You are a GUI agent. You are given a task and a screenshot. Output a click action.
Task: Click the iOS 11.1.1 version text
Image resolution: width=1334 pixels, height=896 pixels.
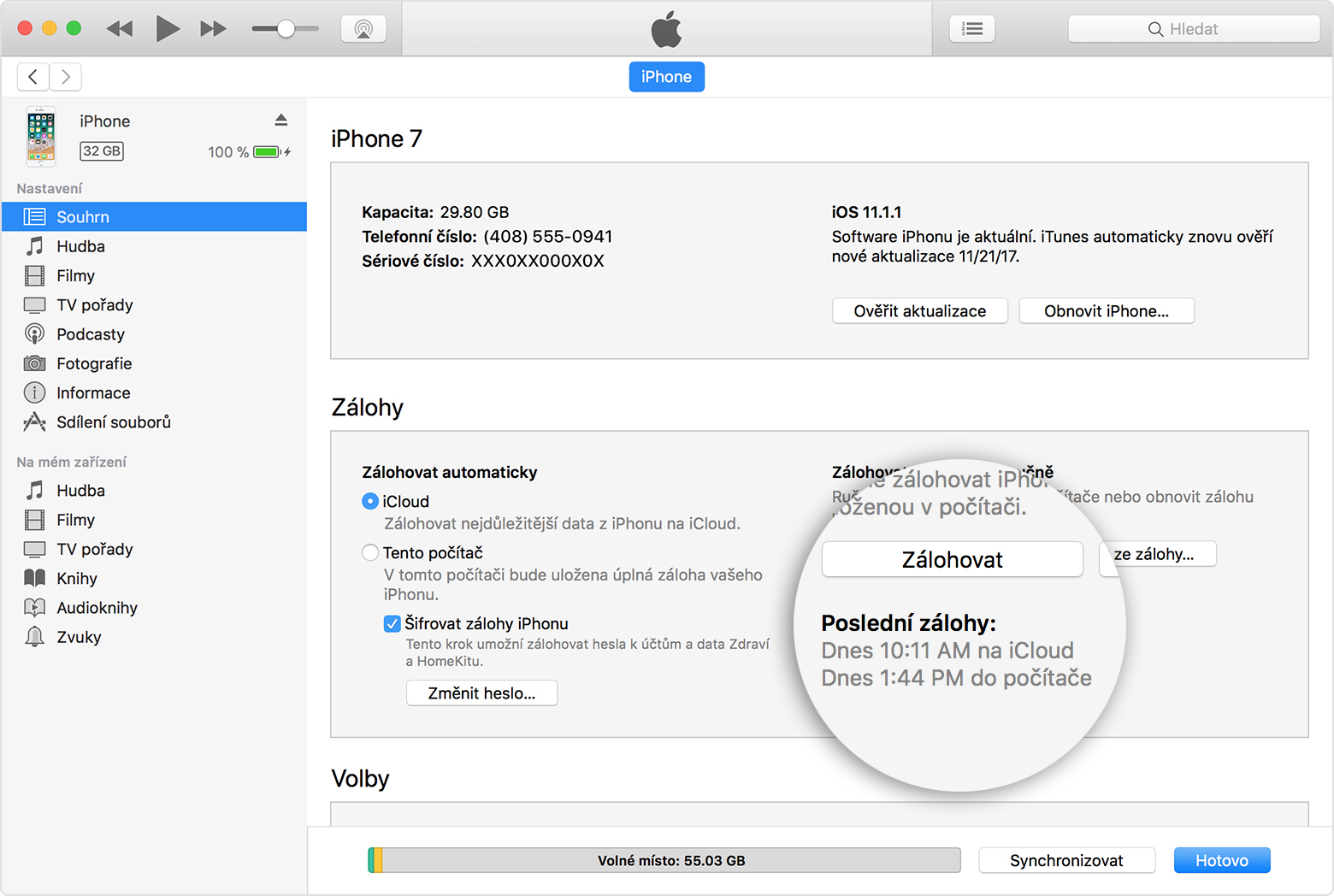(x=866, y=212)
